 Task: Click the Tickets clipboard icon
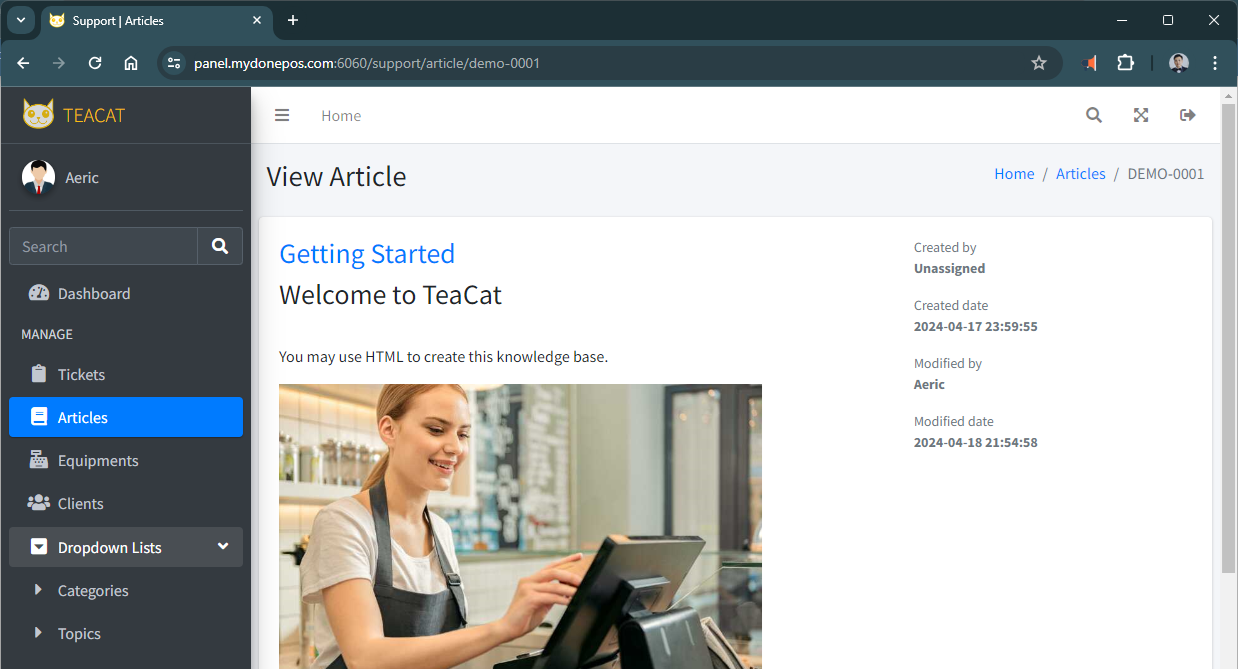click(39, 374)
